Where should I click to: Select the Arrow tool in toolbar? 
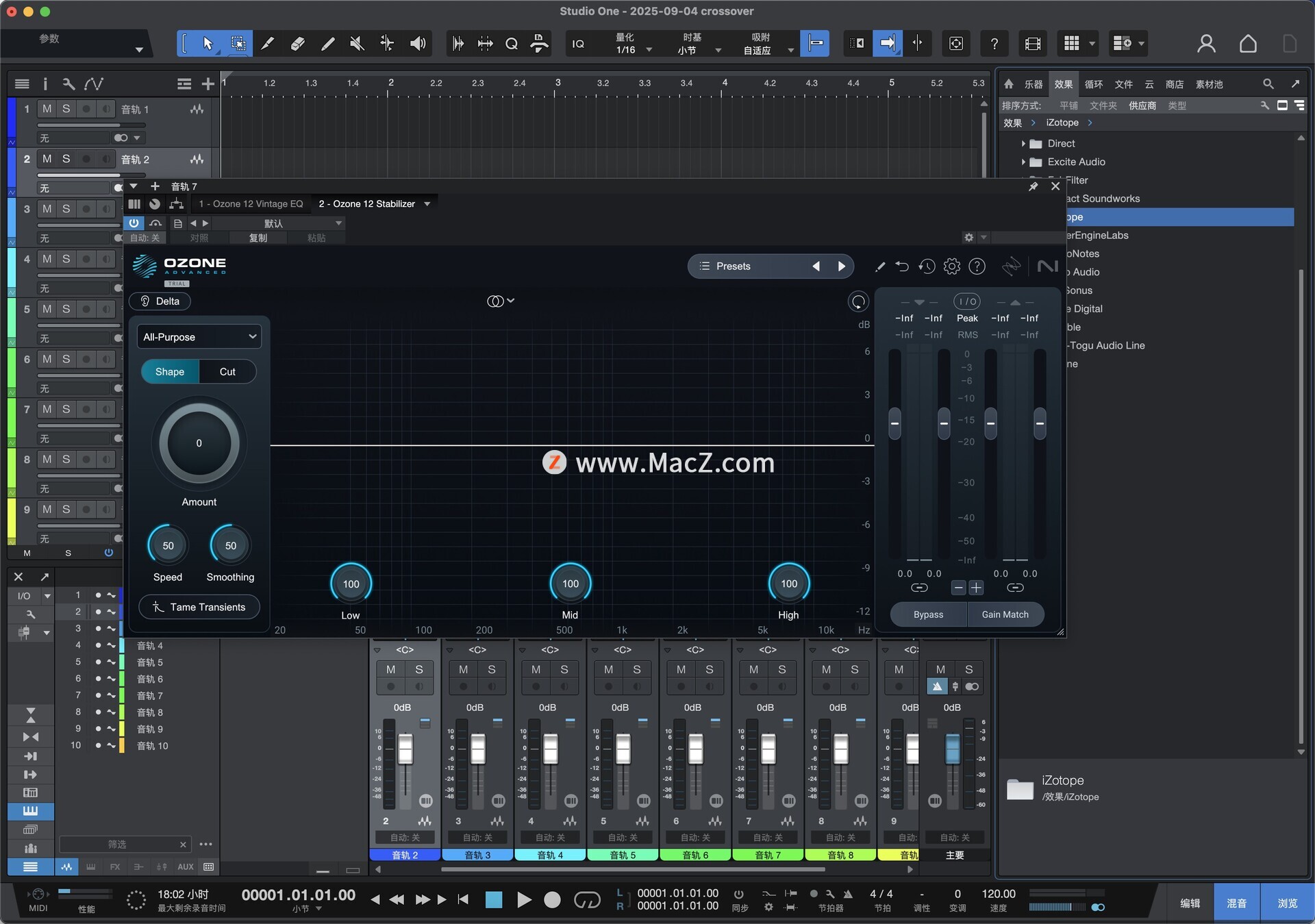(x=208, y=44)
